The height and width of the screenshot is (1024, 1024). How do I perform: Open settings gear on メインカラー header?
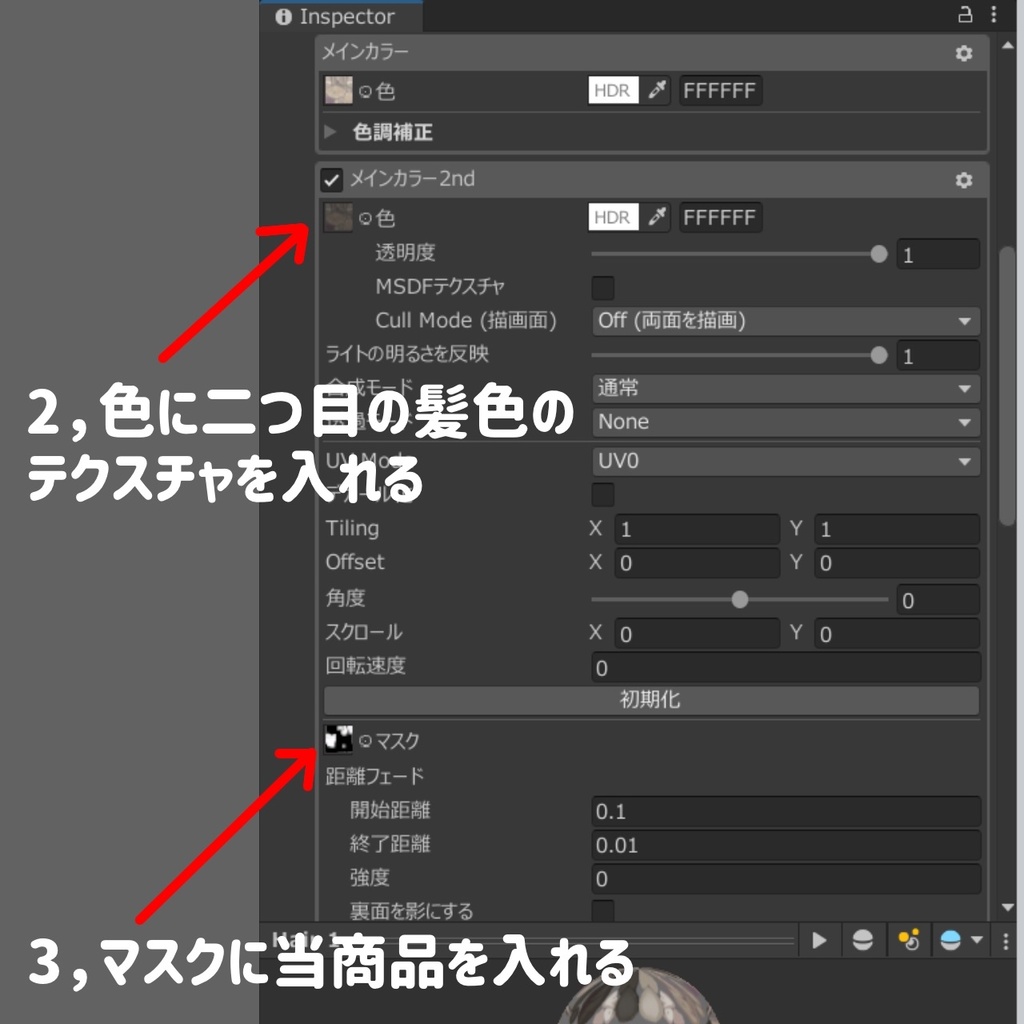coord(964,54)
